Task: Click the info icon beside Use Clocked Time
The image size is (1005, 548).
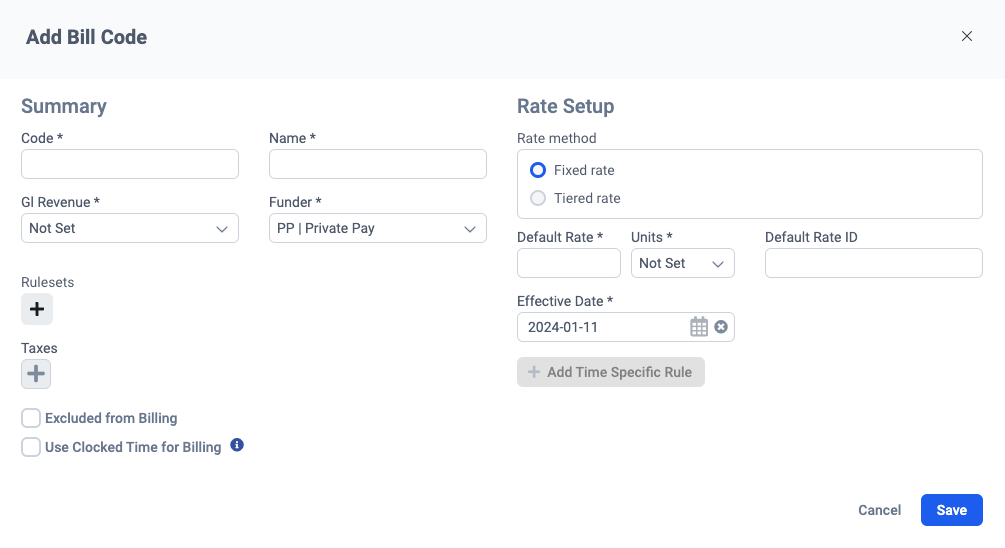Action: (x=237, y=445)
